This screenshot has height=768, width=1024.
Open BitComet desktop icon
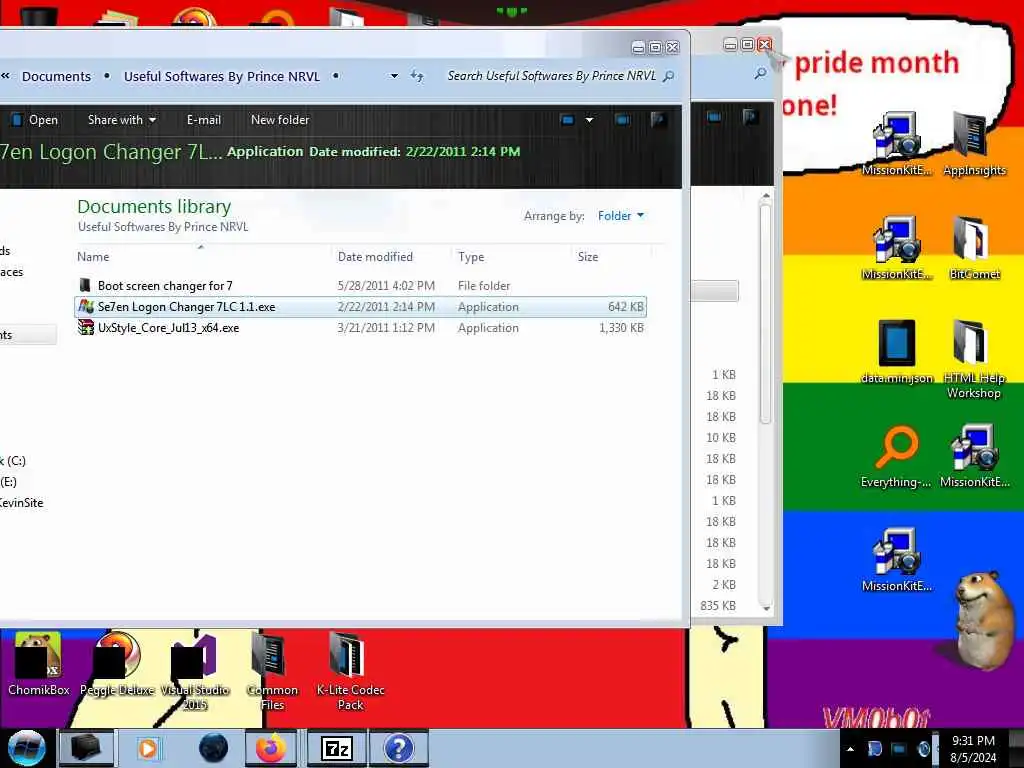974,248
